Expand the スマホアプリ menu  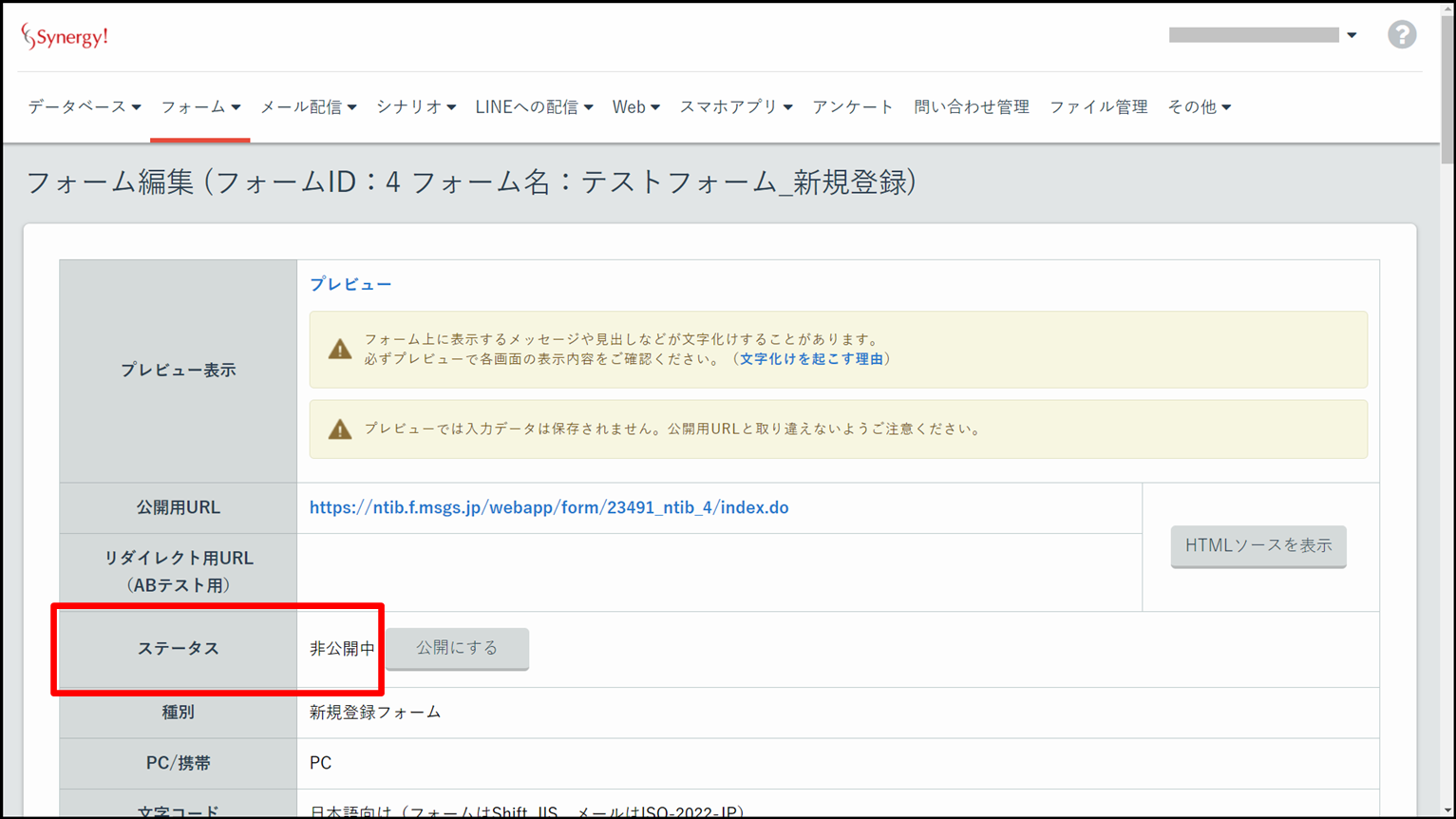(x=735, y=107)
